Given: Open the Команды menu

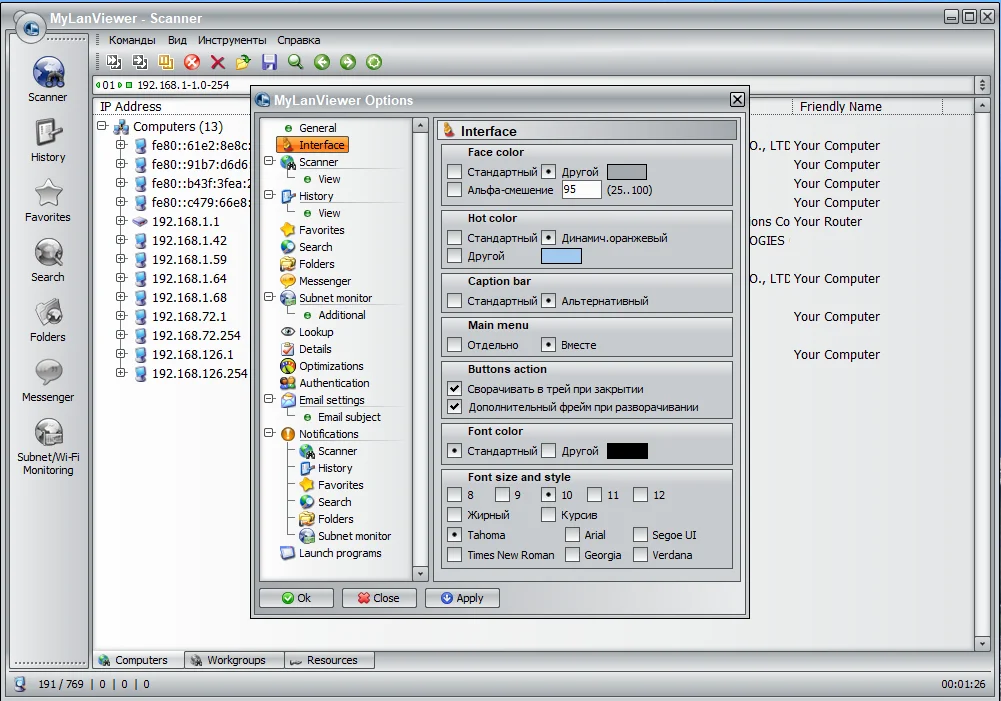Looking at the screenshot, I should [x=132, y=40].
